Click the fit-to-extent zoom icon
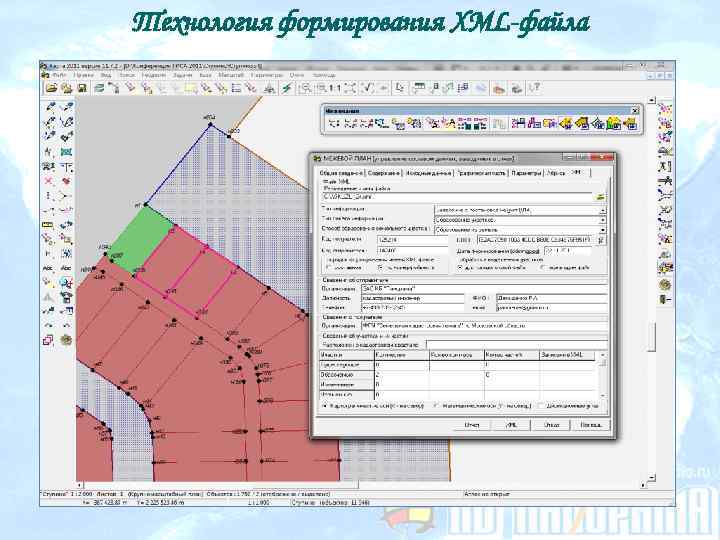 coord(350,88)
